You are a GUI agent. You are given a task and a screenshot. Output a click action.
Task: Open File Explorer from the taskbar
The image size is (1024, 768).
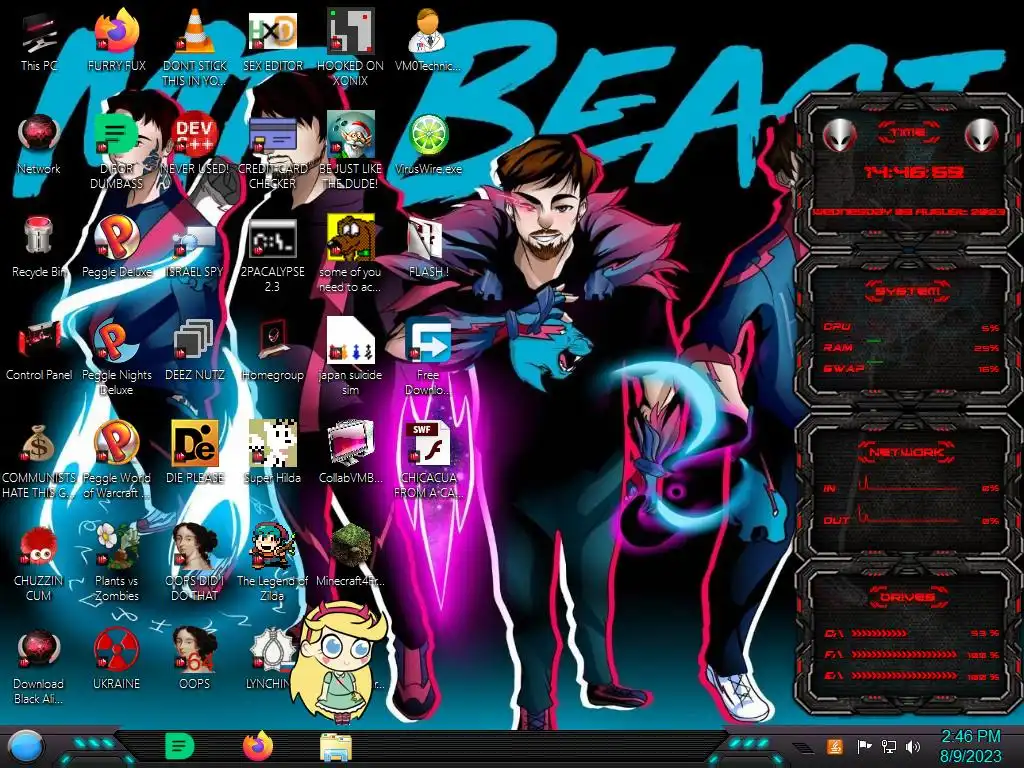336,747
